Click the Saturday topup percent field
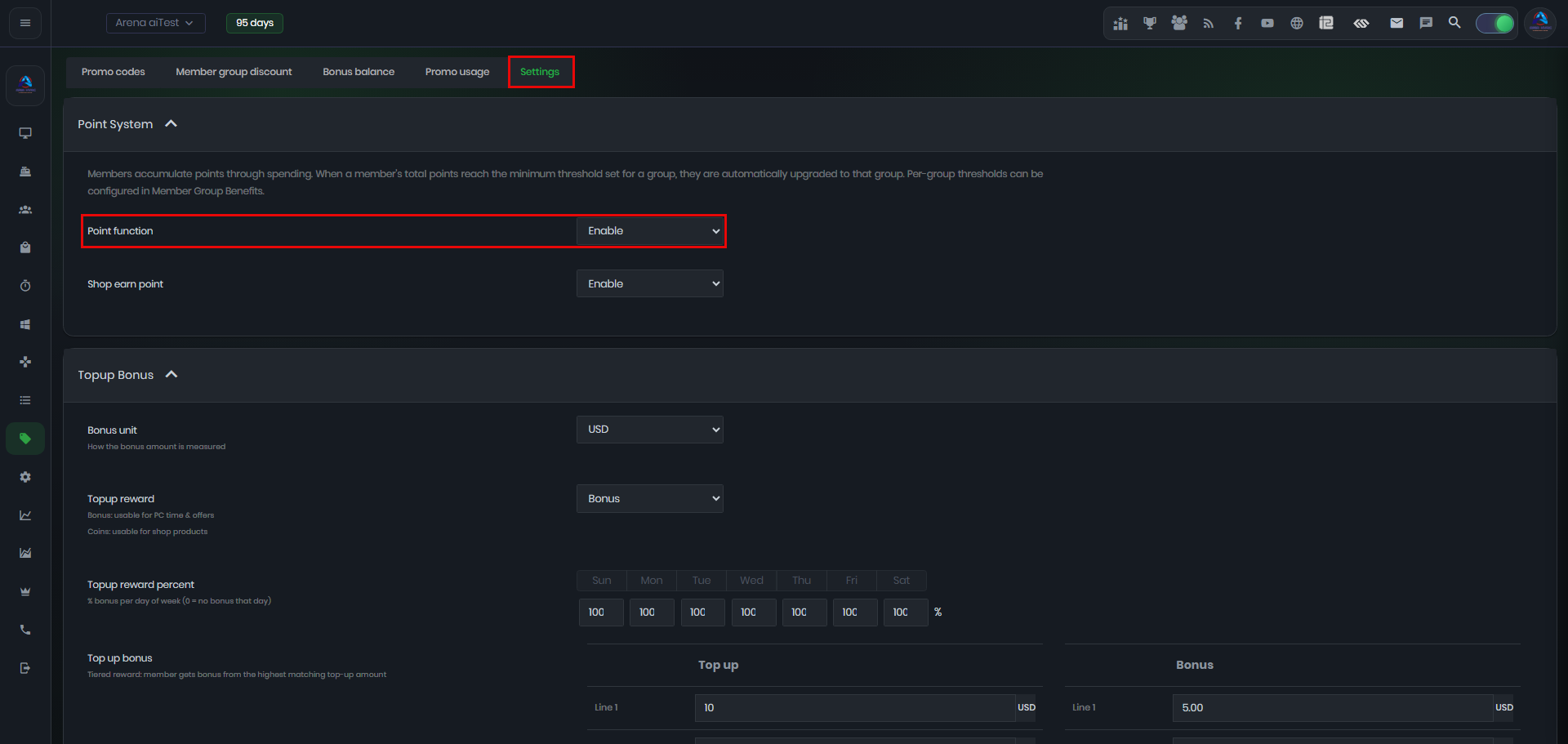 coord(905,613)
